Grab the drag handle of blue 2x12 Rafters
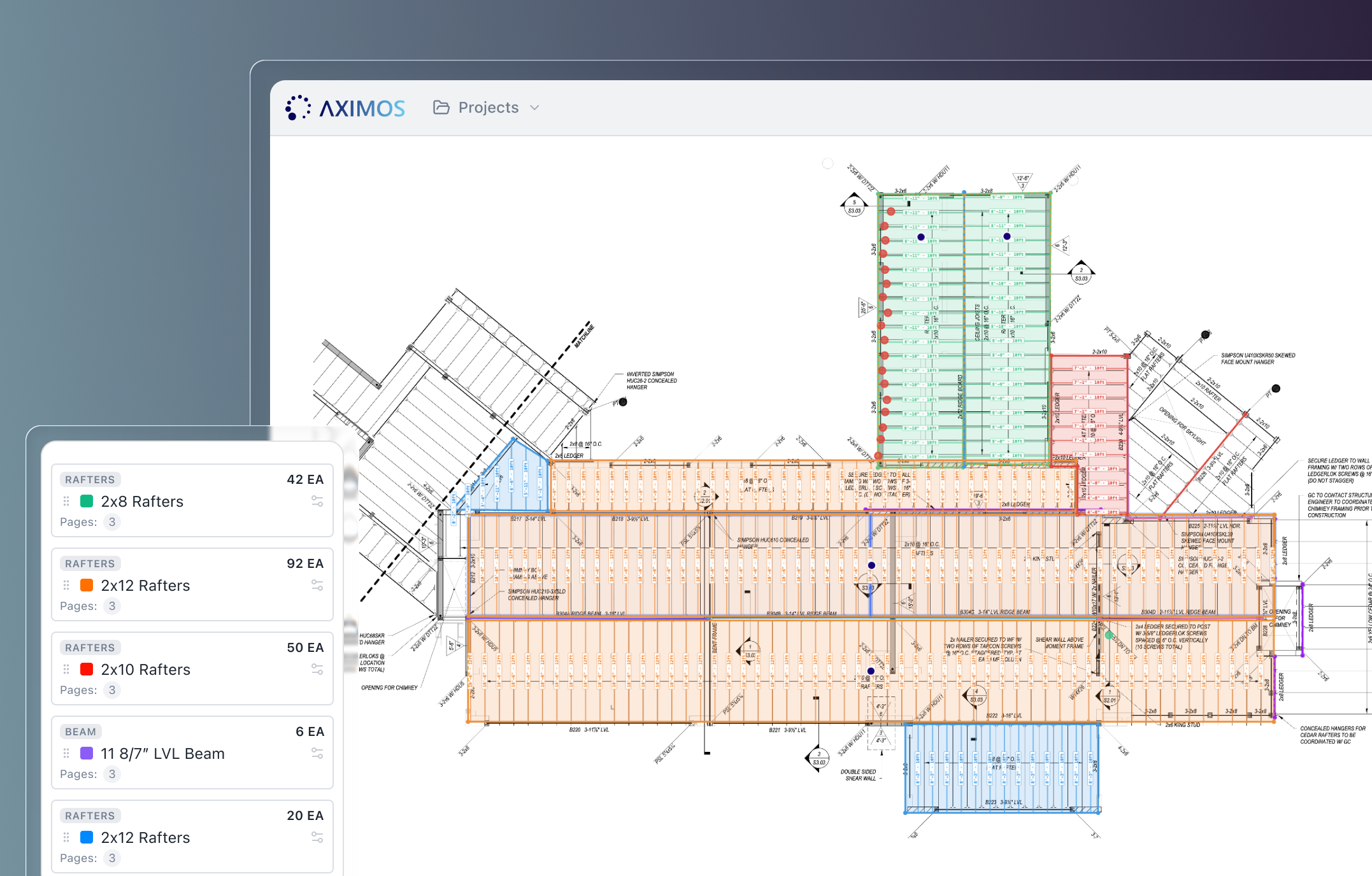The width and height of the screenshot is (1372, 876). coord(66,838)
